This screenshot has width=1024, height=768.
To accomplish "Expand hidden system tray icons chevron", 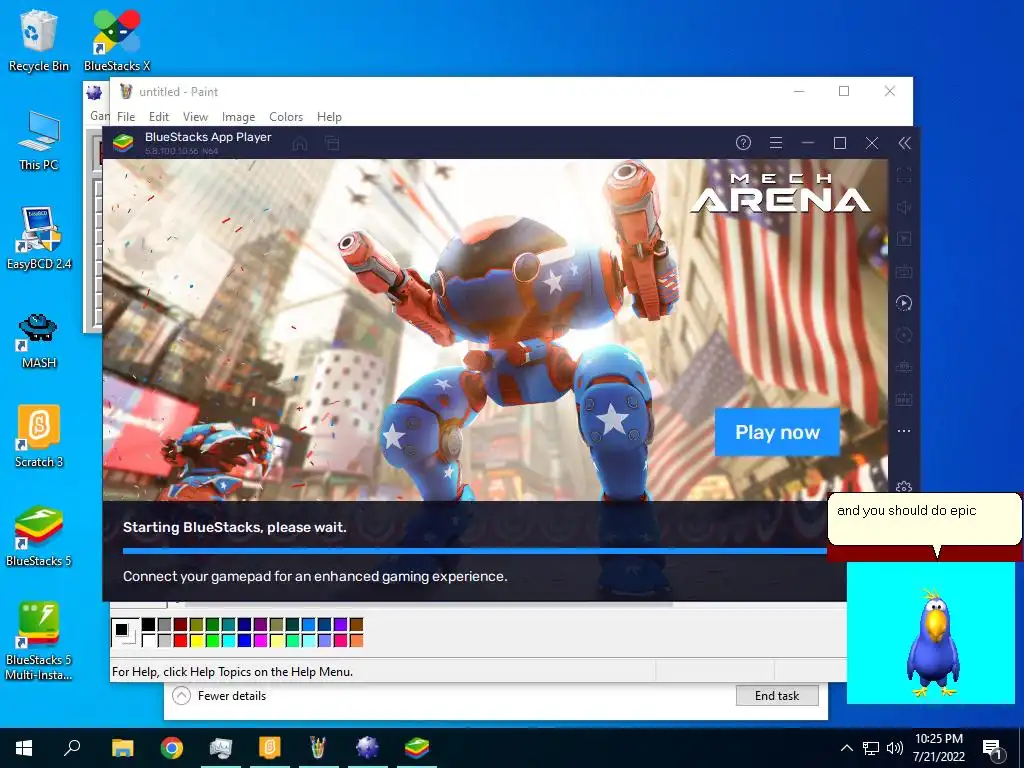I will [x=846, y=748].
